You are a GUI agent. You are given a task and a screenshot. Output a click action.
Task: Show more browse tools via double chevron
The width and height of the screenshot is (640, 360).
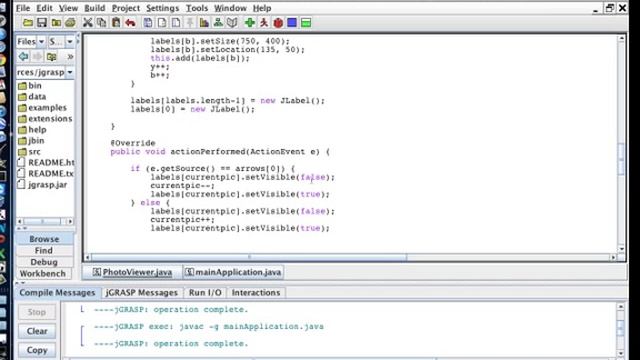tap(70, 56)
